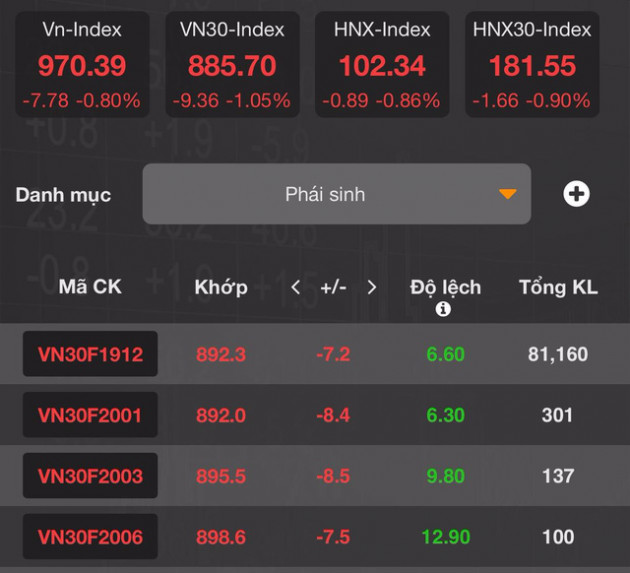This screenshot has height=573, width=630.
Task: Select the VN30F1912 ticker
Action: point(90,354)
